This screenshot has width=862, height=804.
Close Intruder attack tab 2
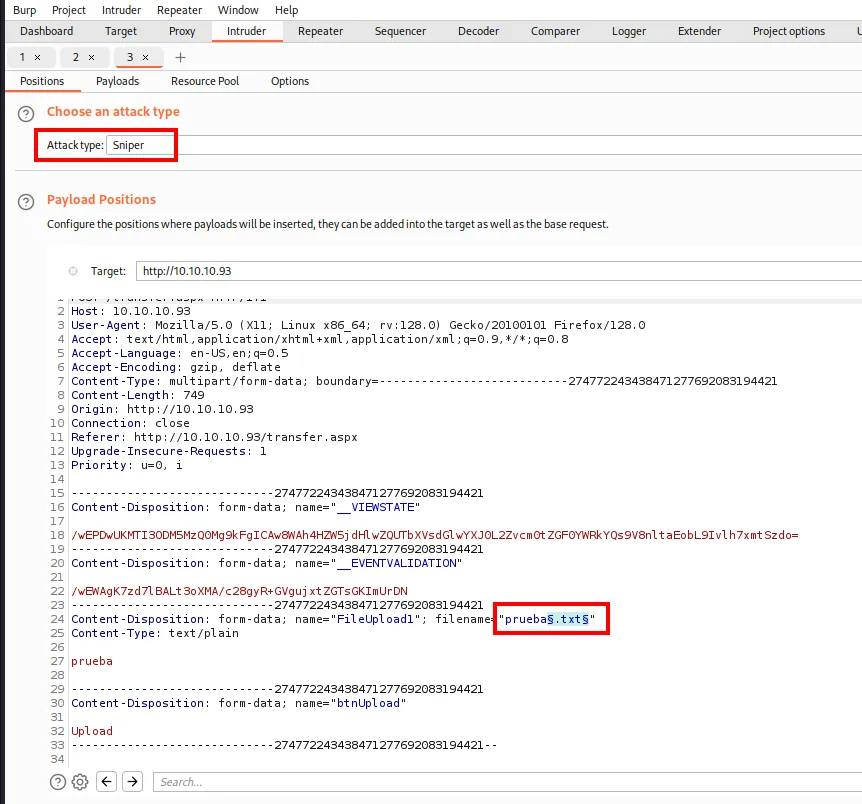click(x=91, y=57)
